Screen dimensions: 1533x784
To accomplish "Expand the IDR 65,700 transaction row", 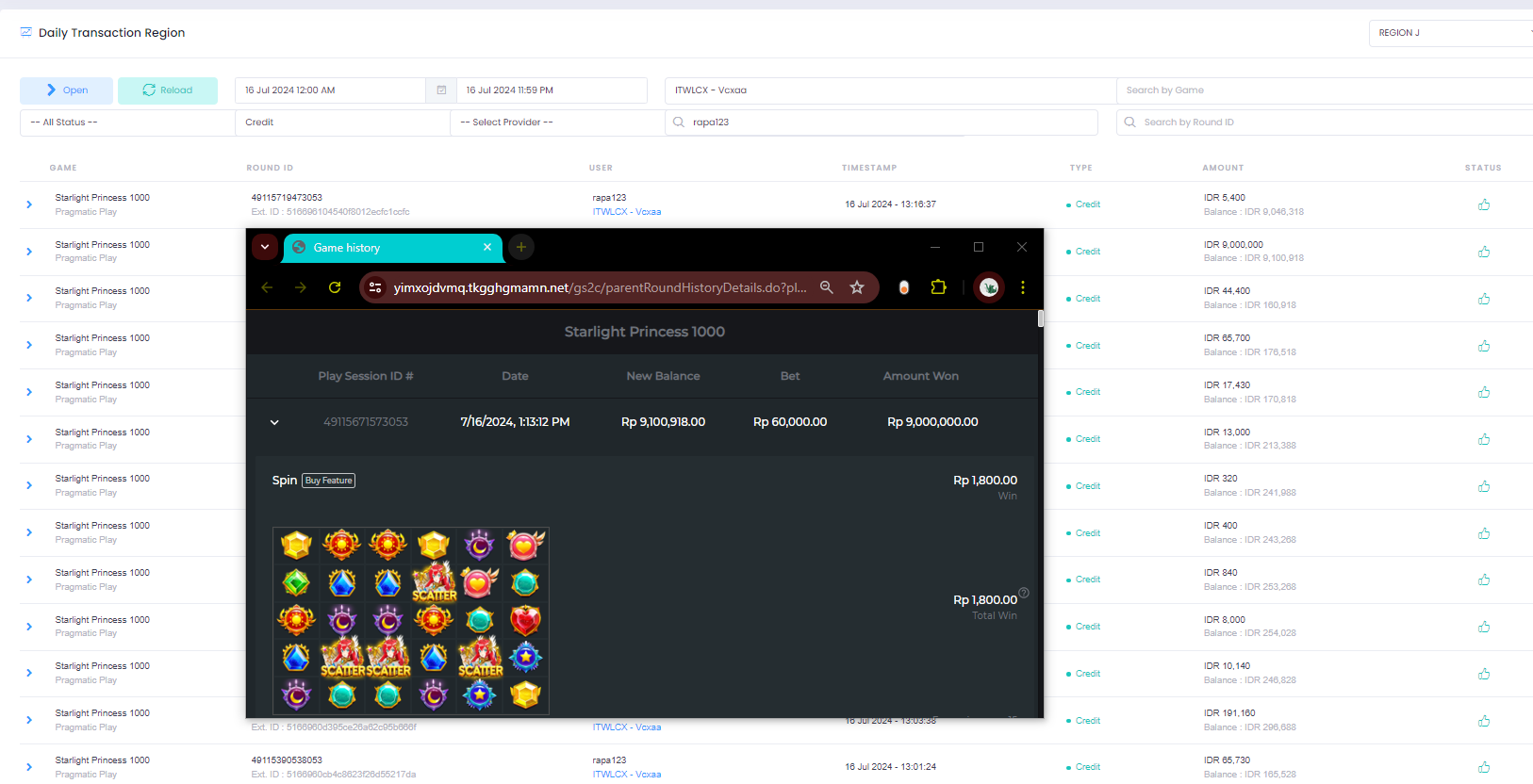I will click(29, 345).
